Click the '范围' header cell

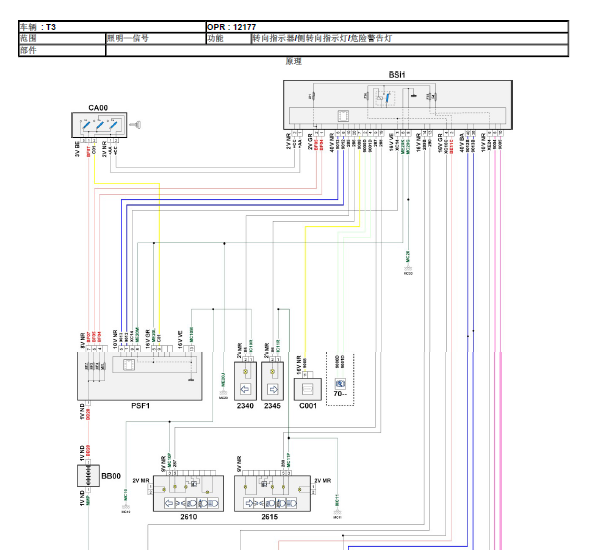pos(62,38)
